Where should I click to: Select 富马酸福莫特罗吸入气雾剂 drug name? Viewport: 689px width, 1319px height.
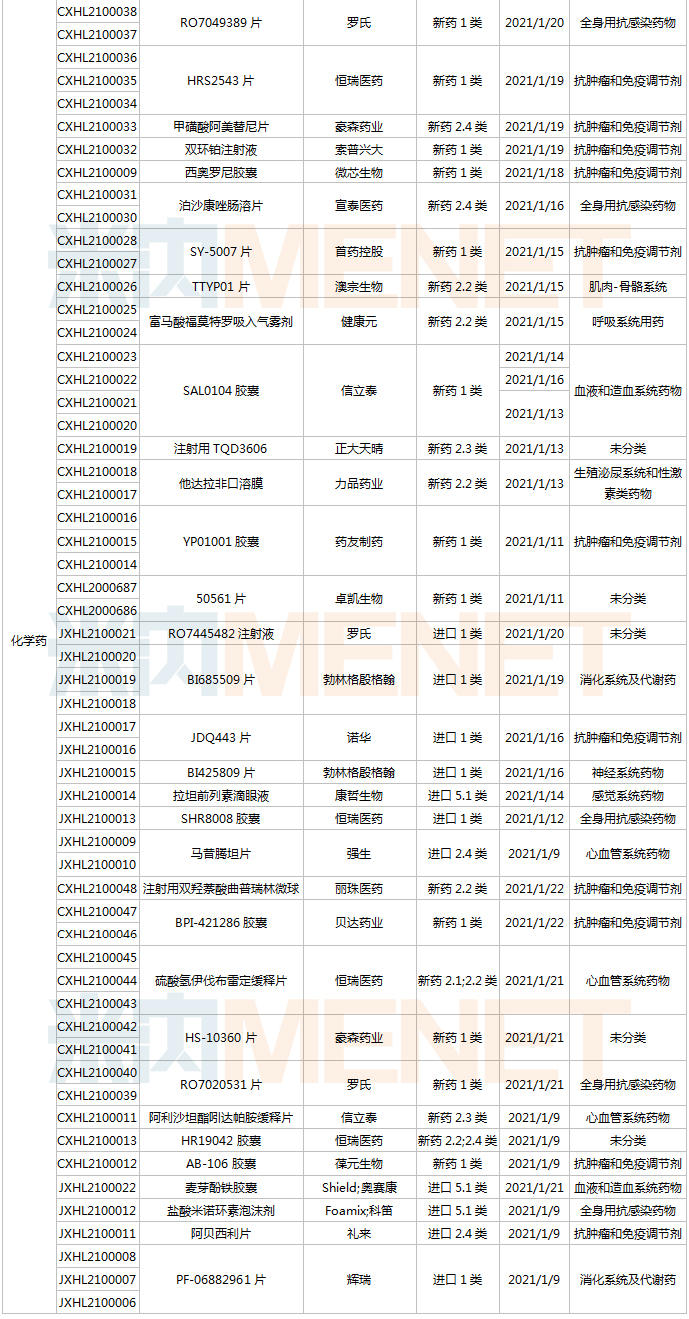(220, 322)
